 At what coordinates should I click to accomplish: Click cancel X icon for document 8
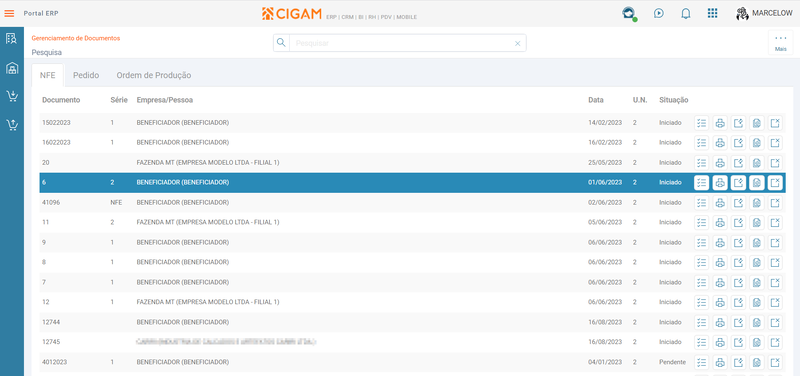[x=775, y=262]
